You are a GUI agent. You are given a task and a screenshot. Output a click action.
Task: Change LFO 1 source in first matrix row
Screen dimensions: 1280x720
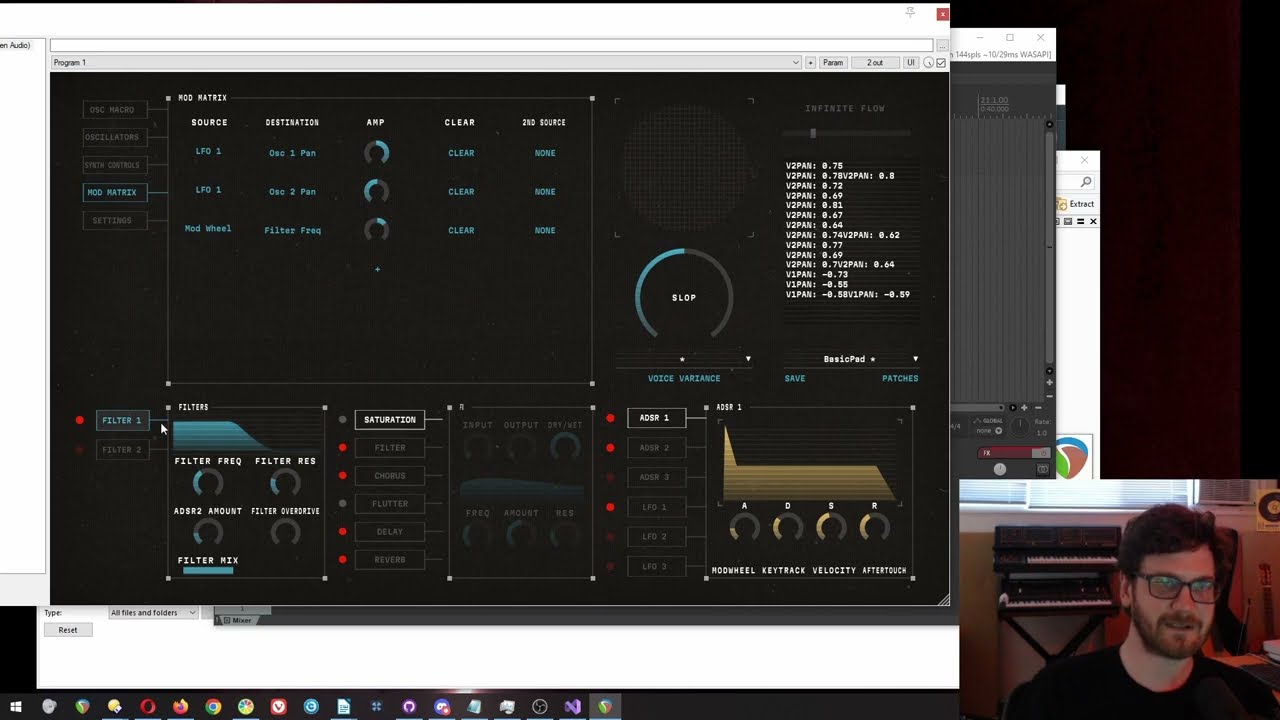(208, 152)
